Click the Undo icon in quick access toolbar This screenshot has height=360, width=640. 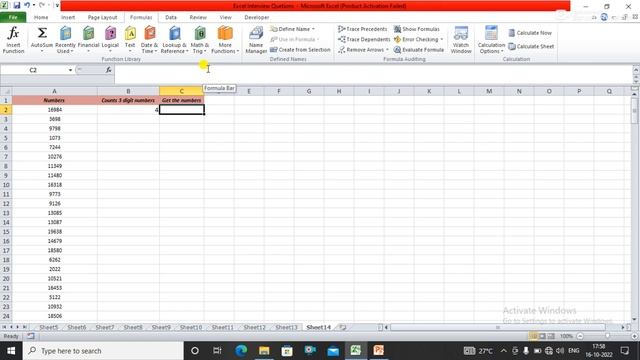click(27, 5)
